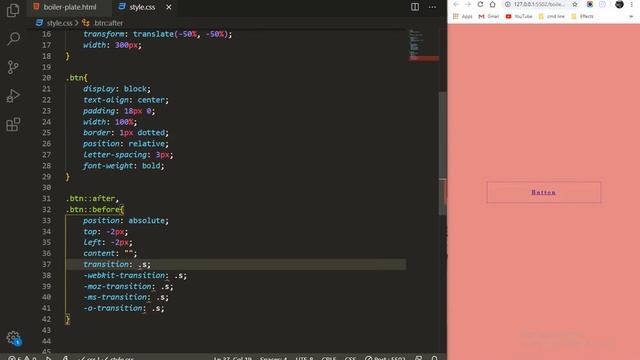640x360 pixels.
Task: Click the 127.0.0.1 address bar
Action: tap(539, 4)
